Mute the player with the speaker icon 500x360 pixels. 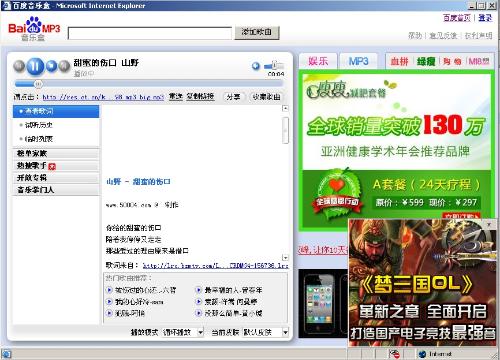click(x=256, y=66)
